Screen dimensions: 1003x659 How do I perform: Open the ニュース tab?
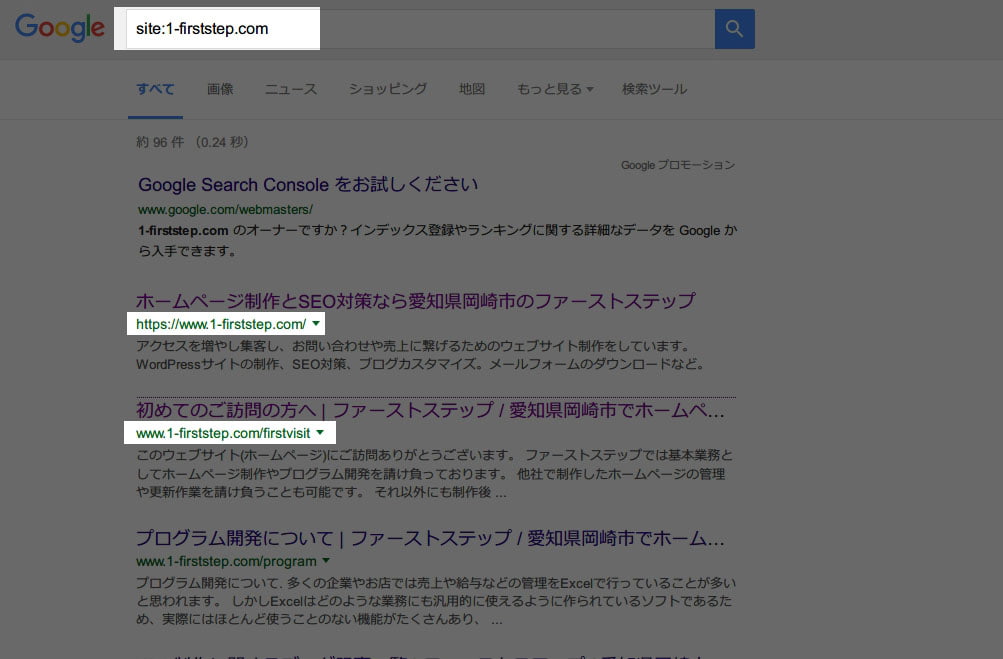291,89
